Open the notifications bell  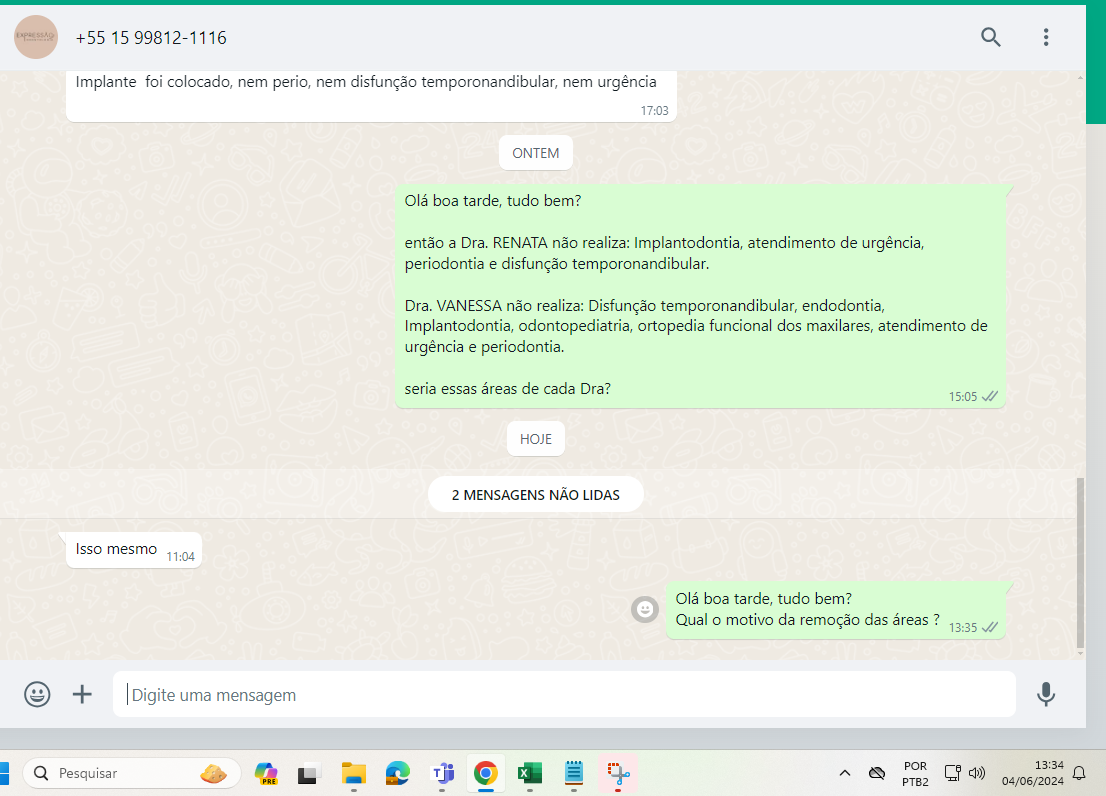click(x=1079, y=773)
